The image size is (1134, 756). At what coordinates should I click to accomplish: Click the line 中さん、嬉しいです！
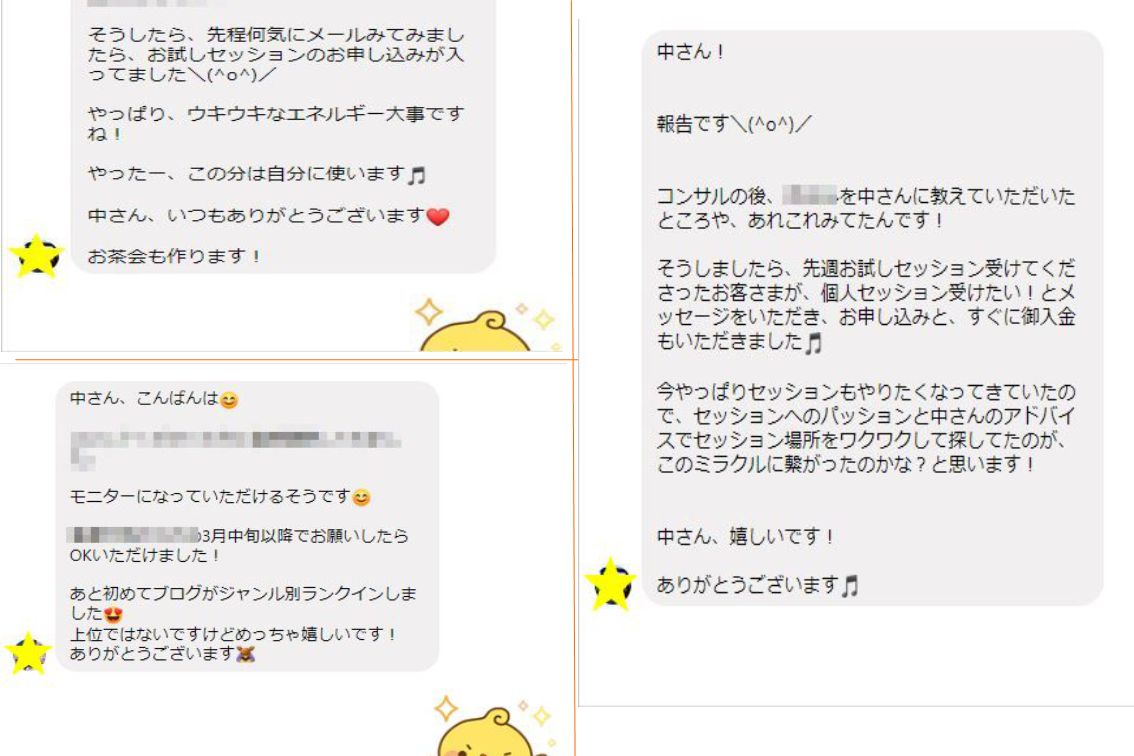746,537
